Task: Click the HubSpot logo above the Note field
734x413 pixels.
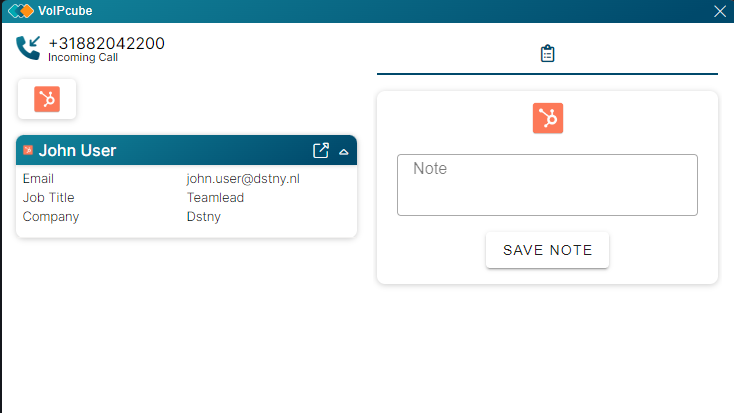Action: pyautogui.click(x=548, y=118)
